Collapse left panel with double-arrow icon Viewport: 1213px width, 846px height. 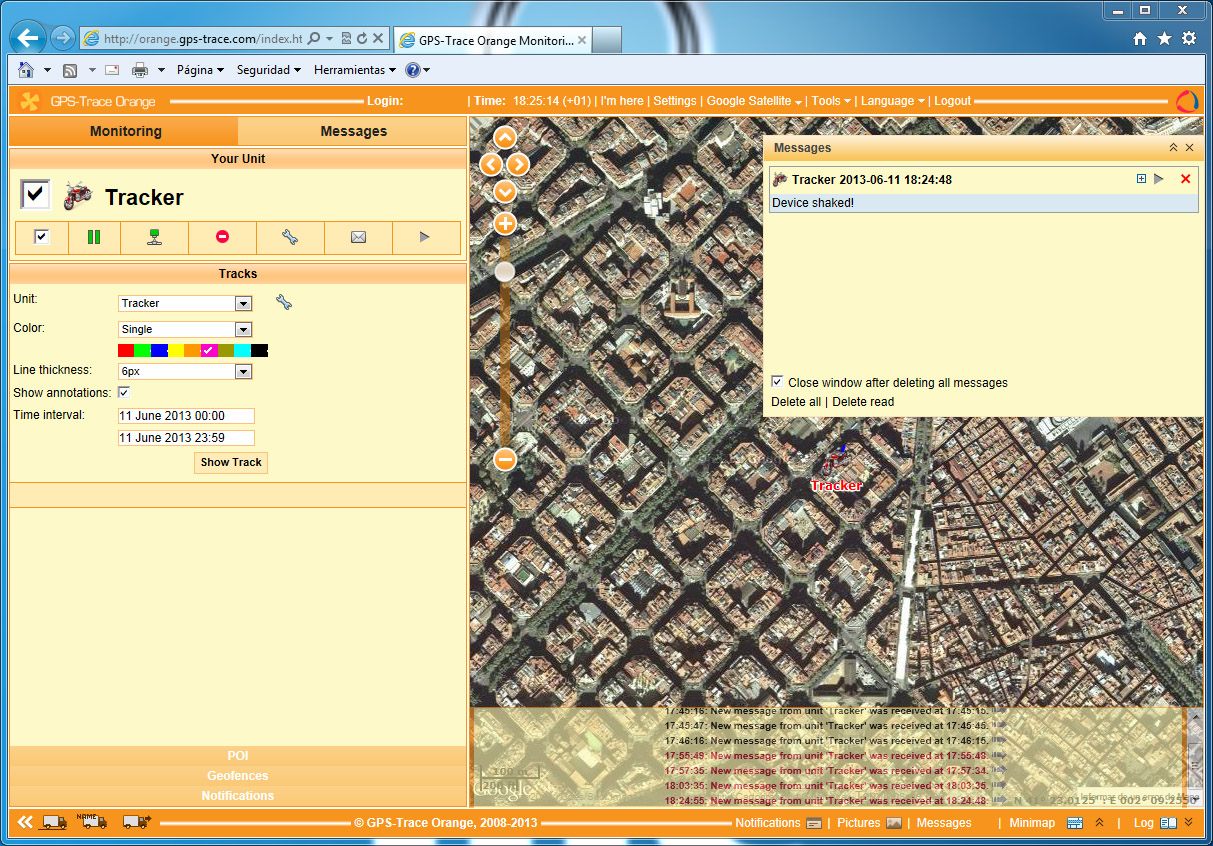pyautogui.click(x=25, y=822)
